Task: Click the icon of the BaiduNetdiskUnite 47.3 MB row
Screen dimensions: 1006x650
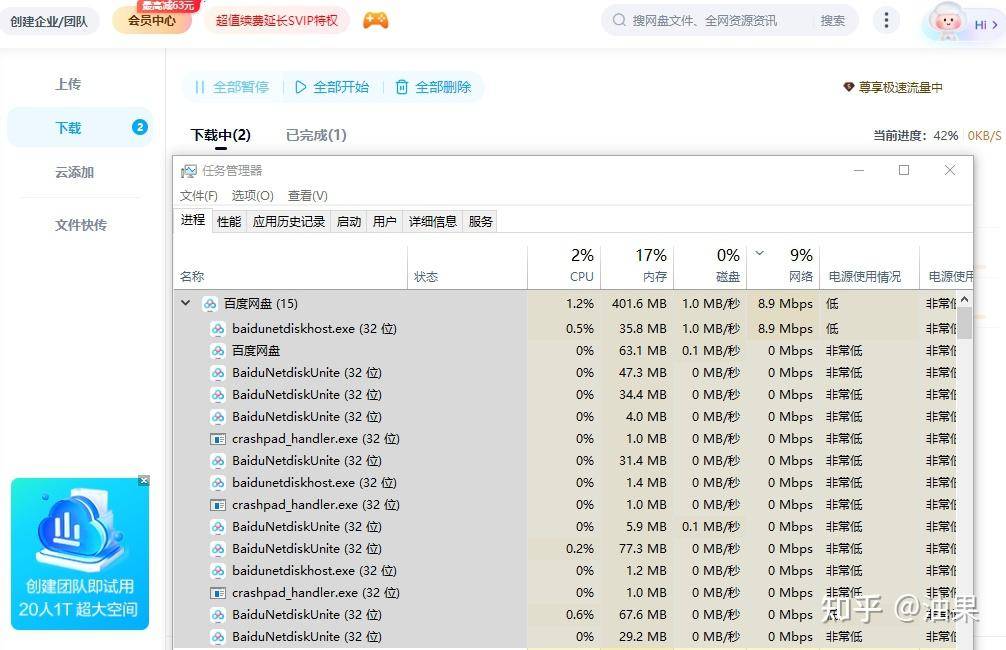Action: (218, 373)
